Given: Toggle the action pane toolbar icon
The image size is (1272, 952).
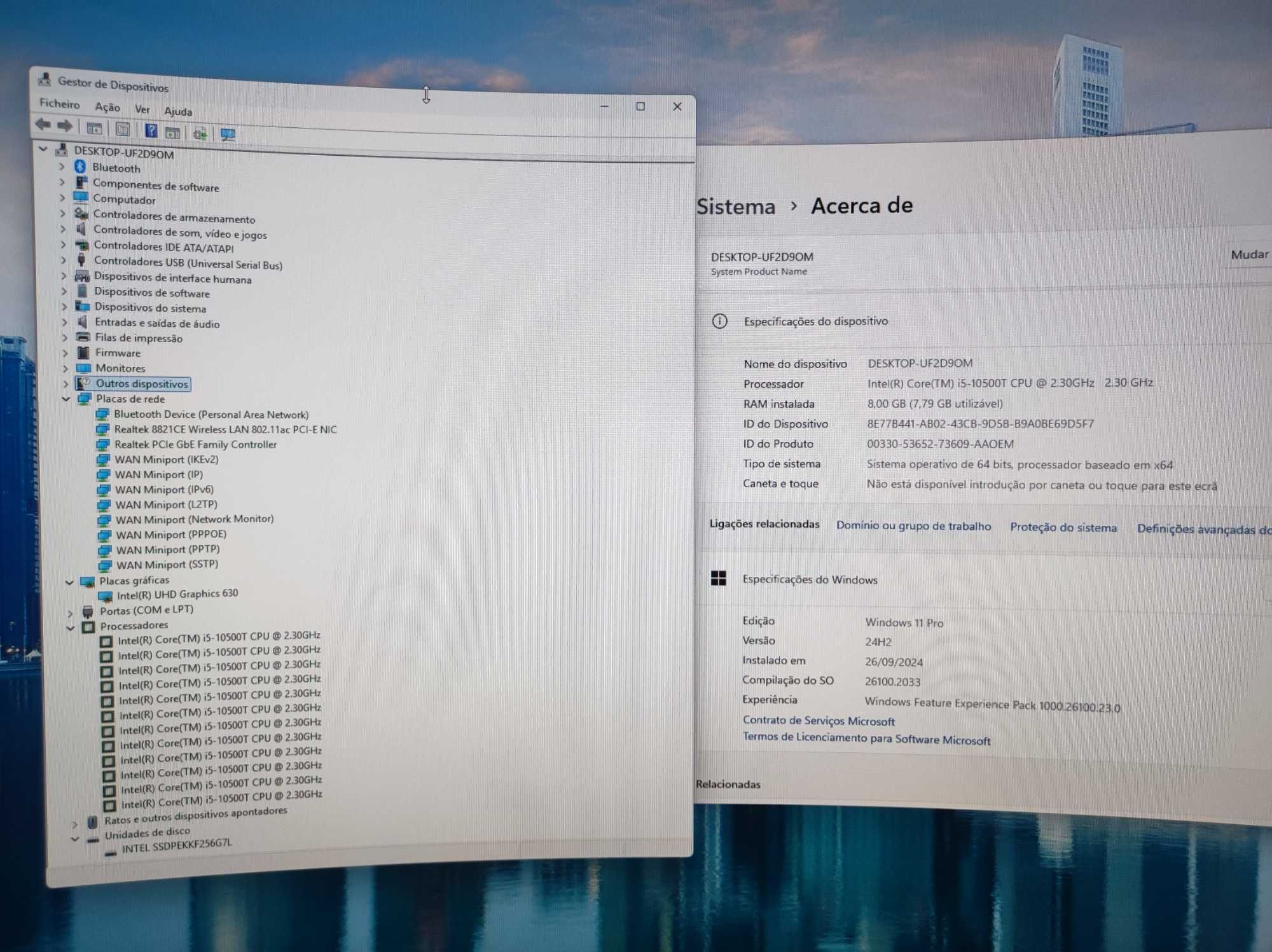Looking at the screenshot, I should point(172,132).
